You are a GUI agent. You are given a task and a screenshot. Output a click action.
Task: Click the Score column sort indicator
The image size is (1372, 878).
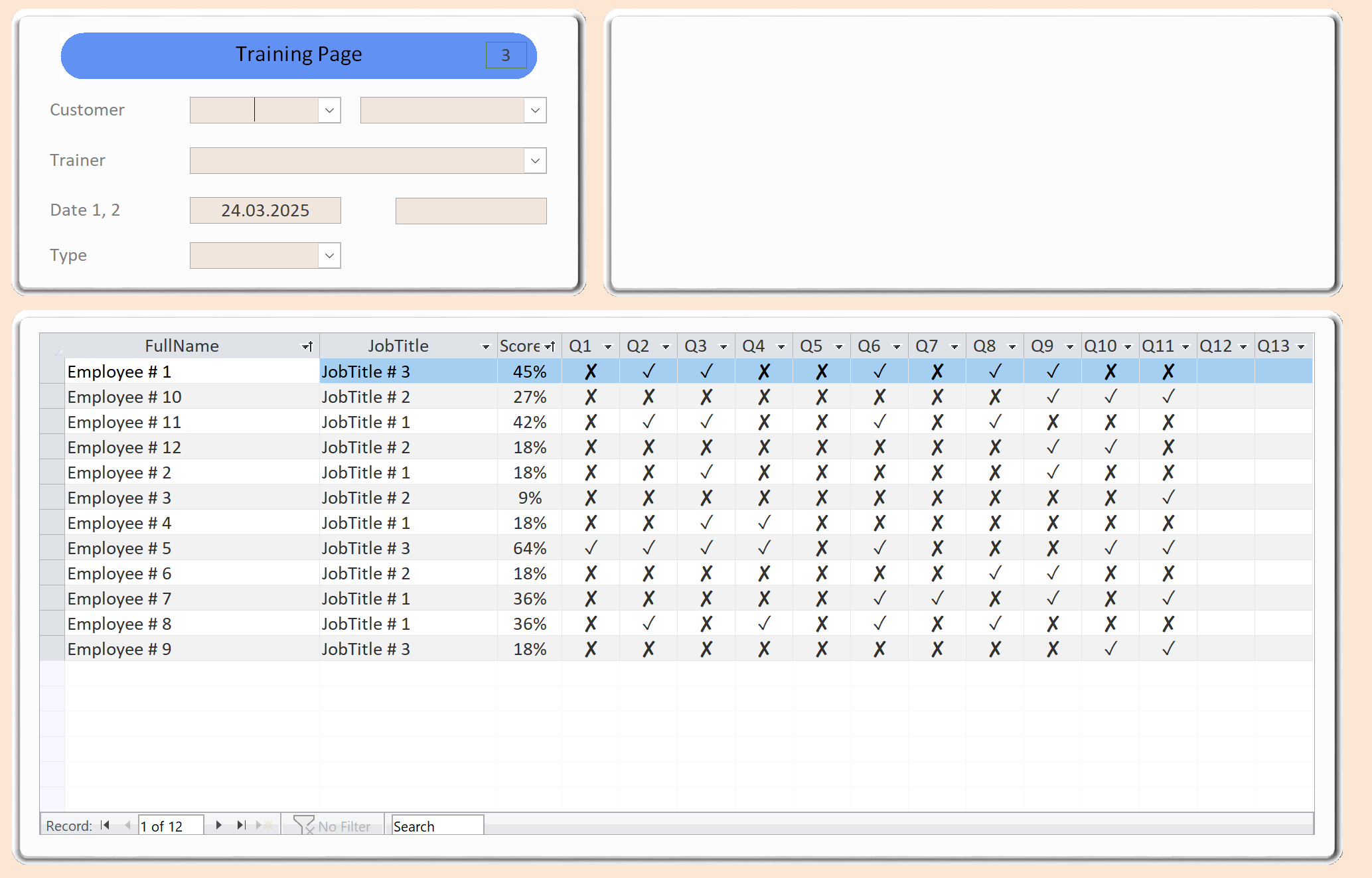[550, 346]
